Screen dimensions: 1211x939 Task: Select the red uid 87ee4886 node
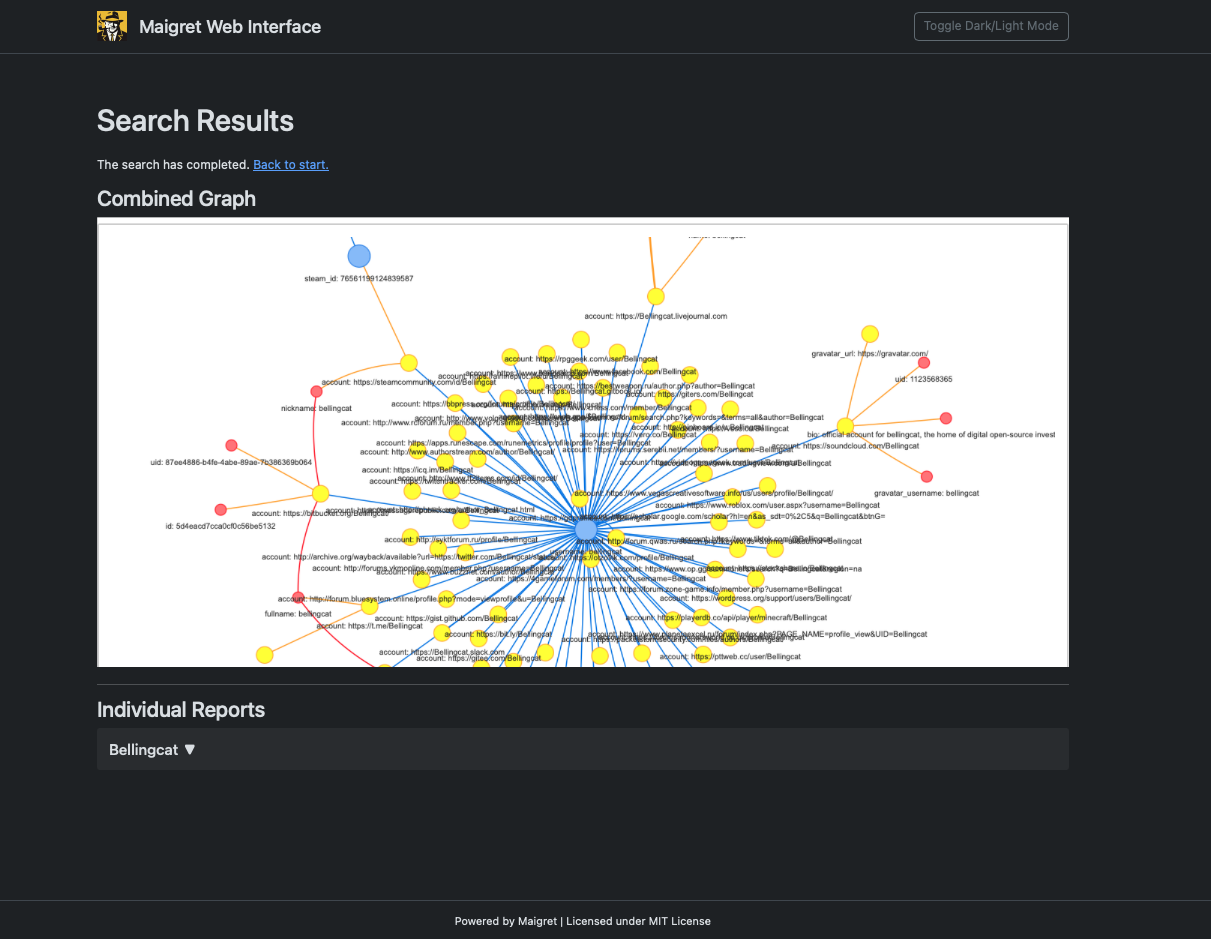click(231, 445)
